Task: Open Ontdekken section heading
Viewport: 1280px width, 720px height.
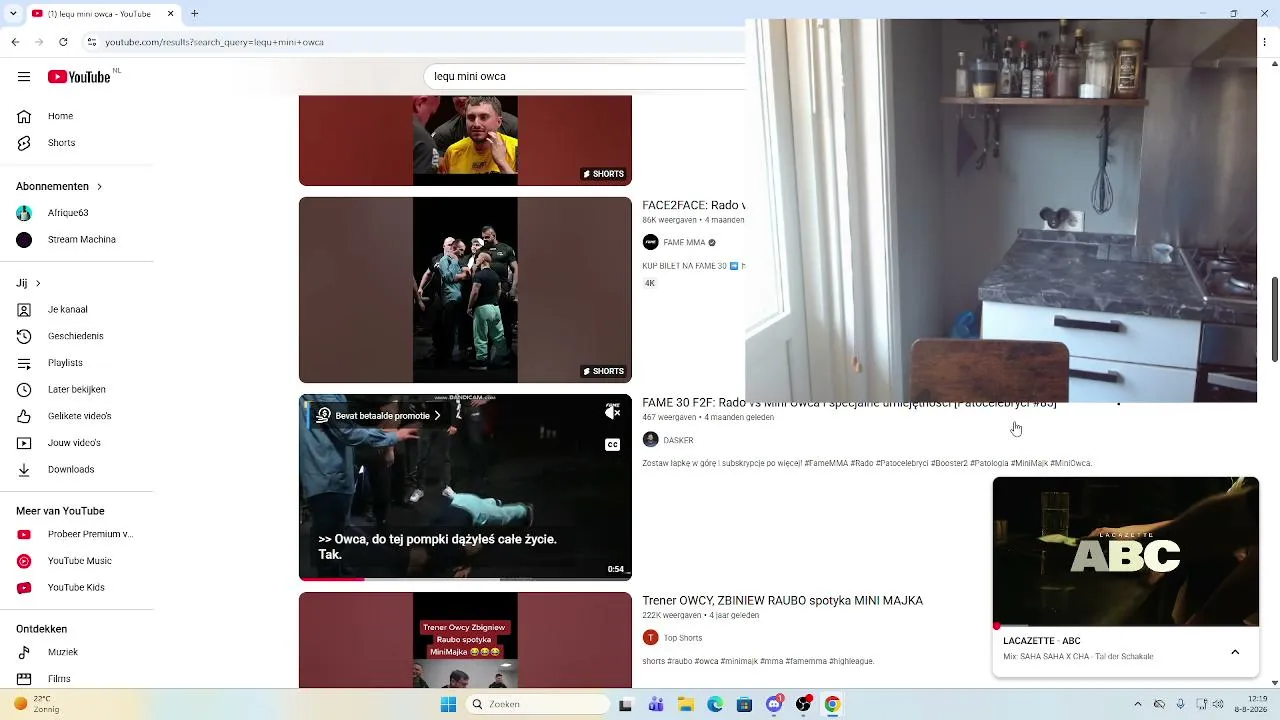Action: 42,629
